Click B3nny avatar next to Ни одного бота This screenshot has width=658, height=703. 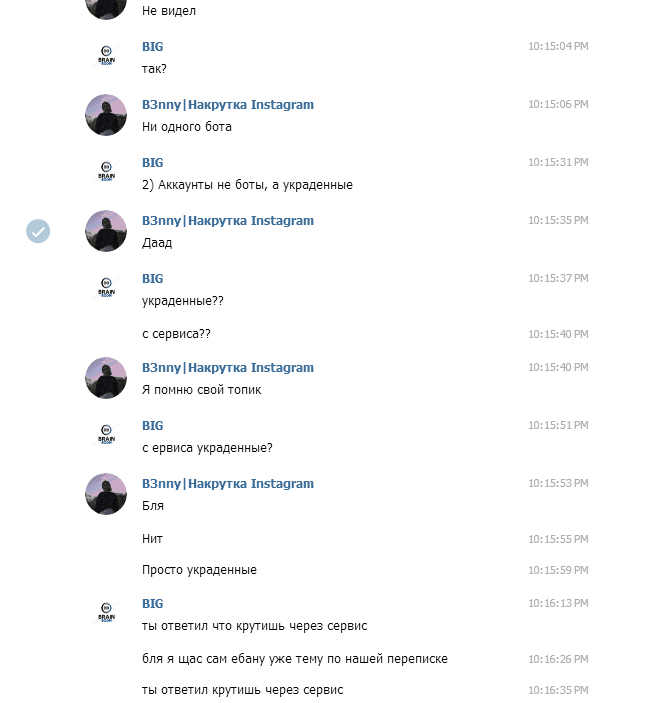(x=106, y=115)
